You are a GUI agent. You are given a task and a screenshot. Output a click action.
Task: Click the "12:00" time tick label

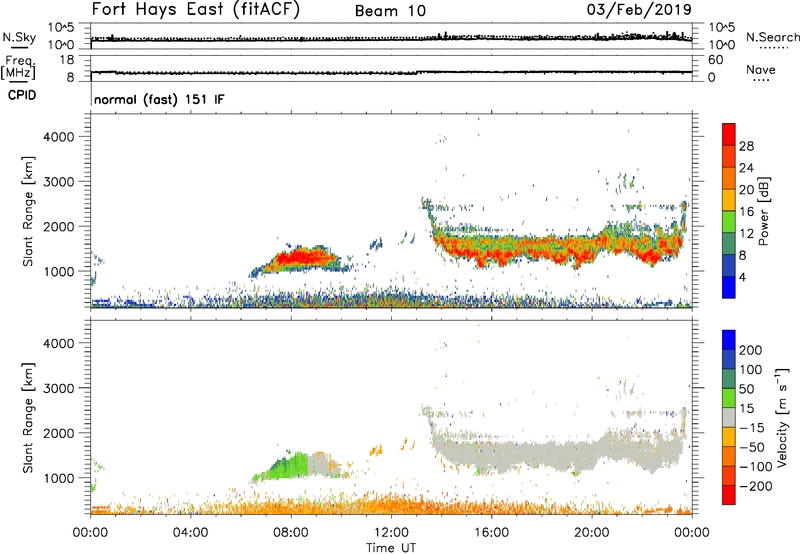point(391,533)
